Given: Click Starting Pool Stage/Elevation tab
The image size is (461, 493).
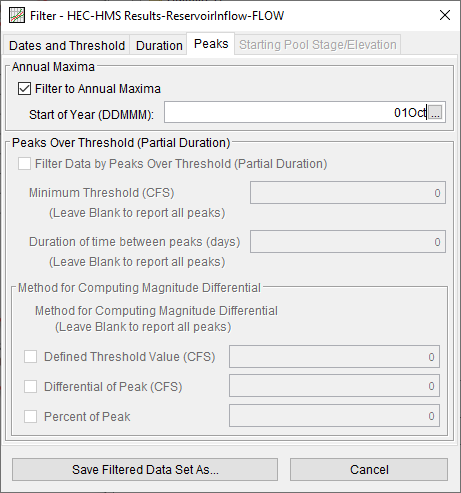Looking at the screenshot, I should pos(318,45).
